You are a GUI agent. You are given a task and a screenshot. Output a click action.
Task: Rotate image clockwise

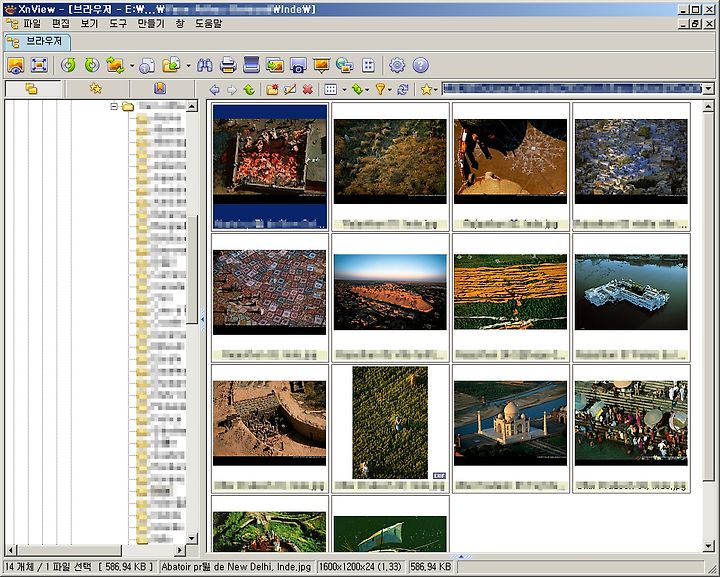pos(92,65)
